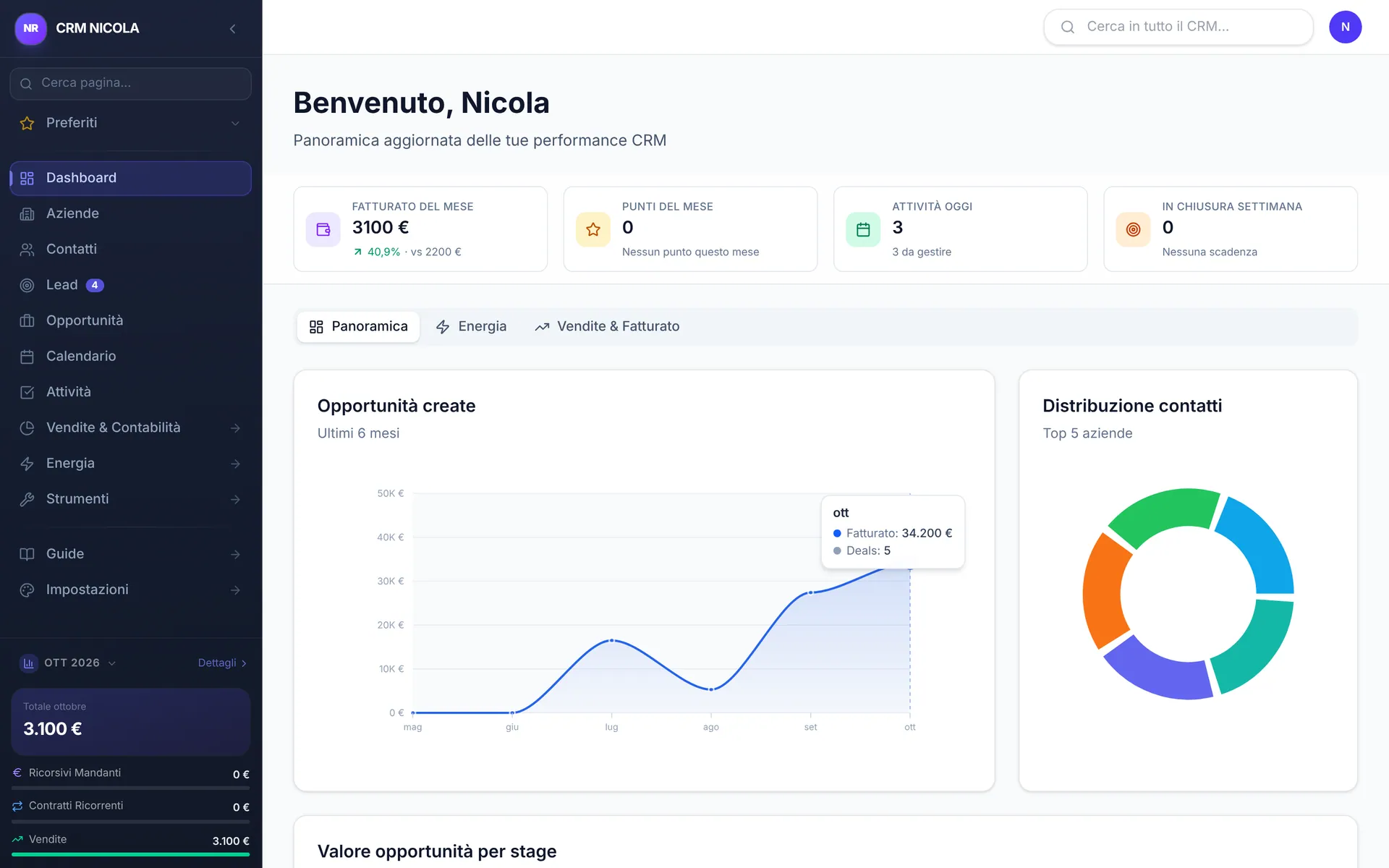Switch to the Panoramica tab
This screenshot has height=868, width=1389.
coord(358,327)
